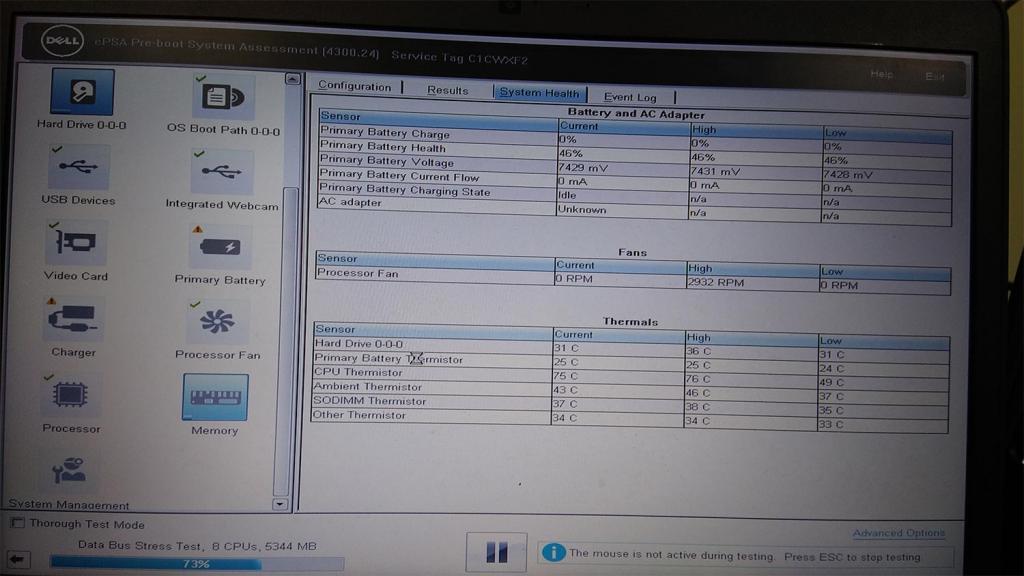
Task: Click the 75 C current CPU temperature
Action: coord(566,376)
